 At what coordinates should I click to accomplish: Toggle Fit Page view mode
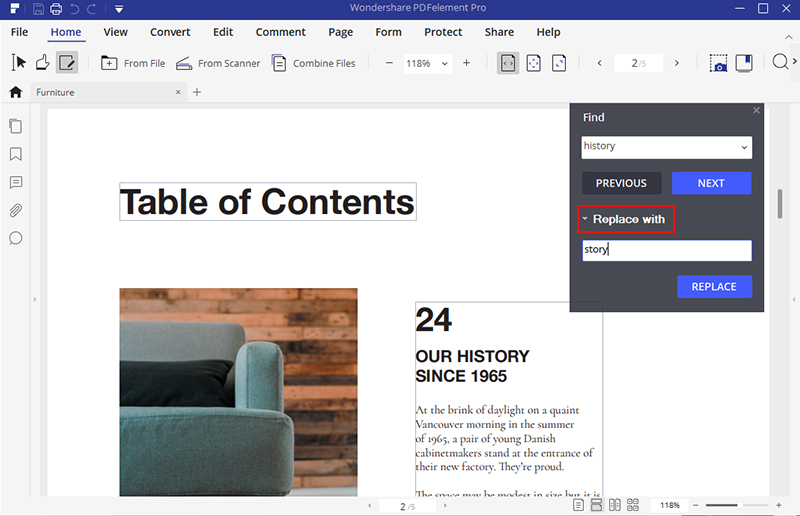534,63
